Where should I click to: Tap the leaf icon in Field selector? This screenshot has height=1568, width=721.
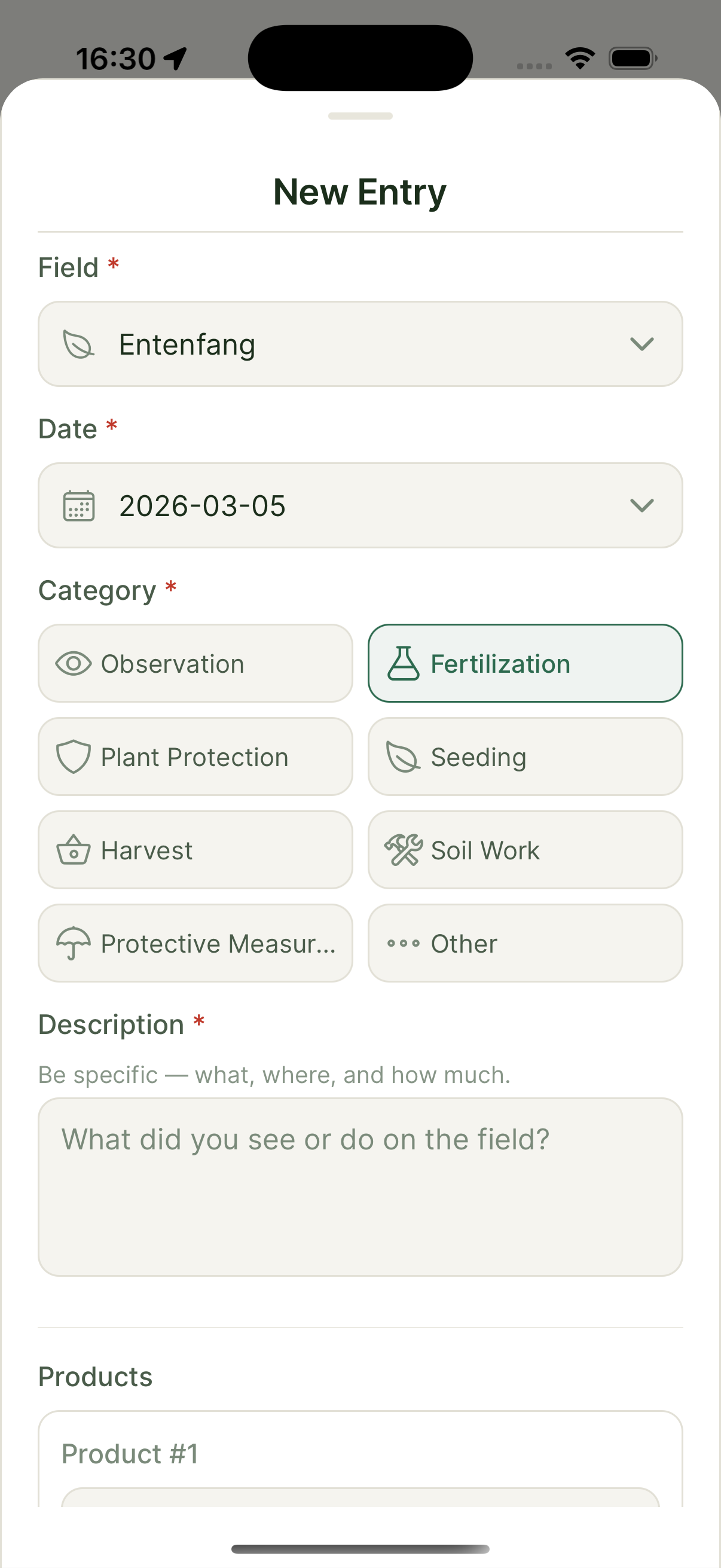[x=78, y=344]
